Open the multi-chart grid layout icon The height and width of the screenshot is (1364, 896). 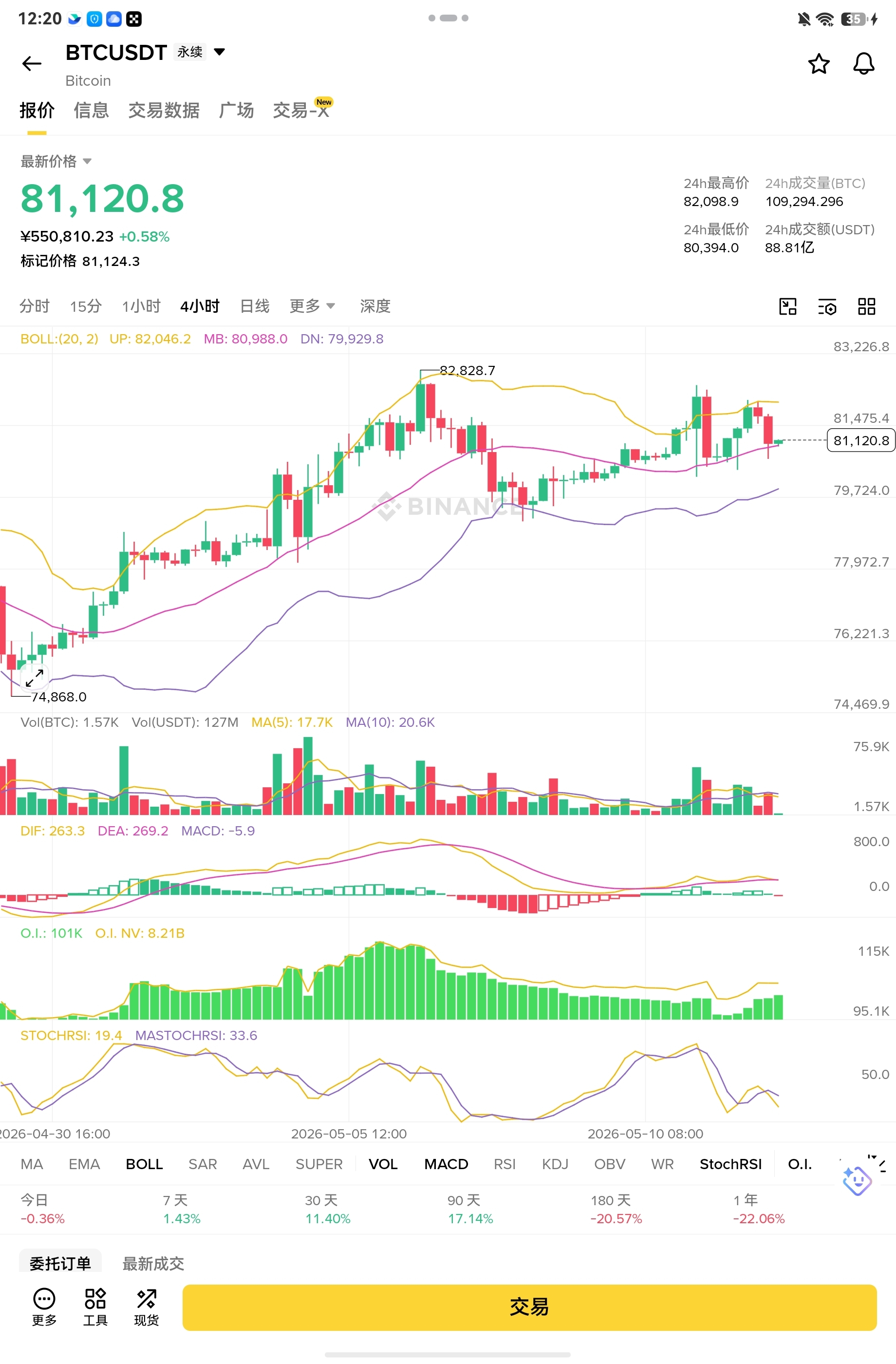[866, 306]
